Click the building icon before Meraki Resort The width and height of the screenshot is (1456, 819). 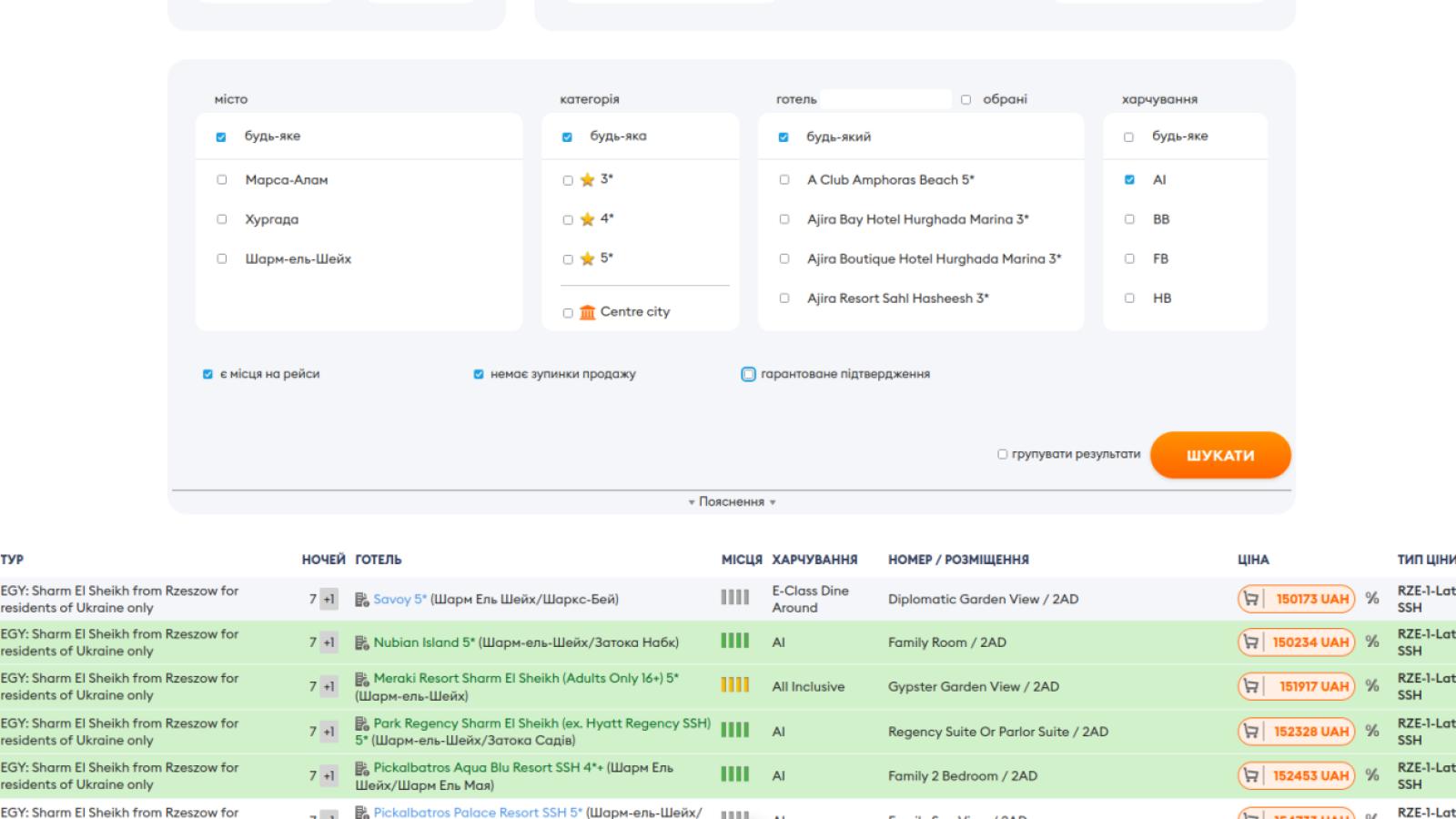coord(362,678)
